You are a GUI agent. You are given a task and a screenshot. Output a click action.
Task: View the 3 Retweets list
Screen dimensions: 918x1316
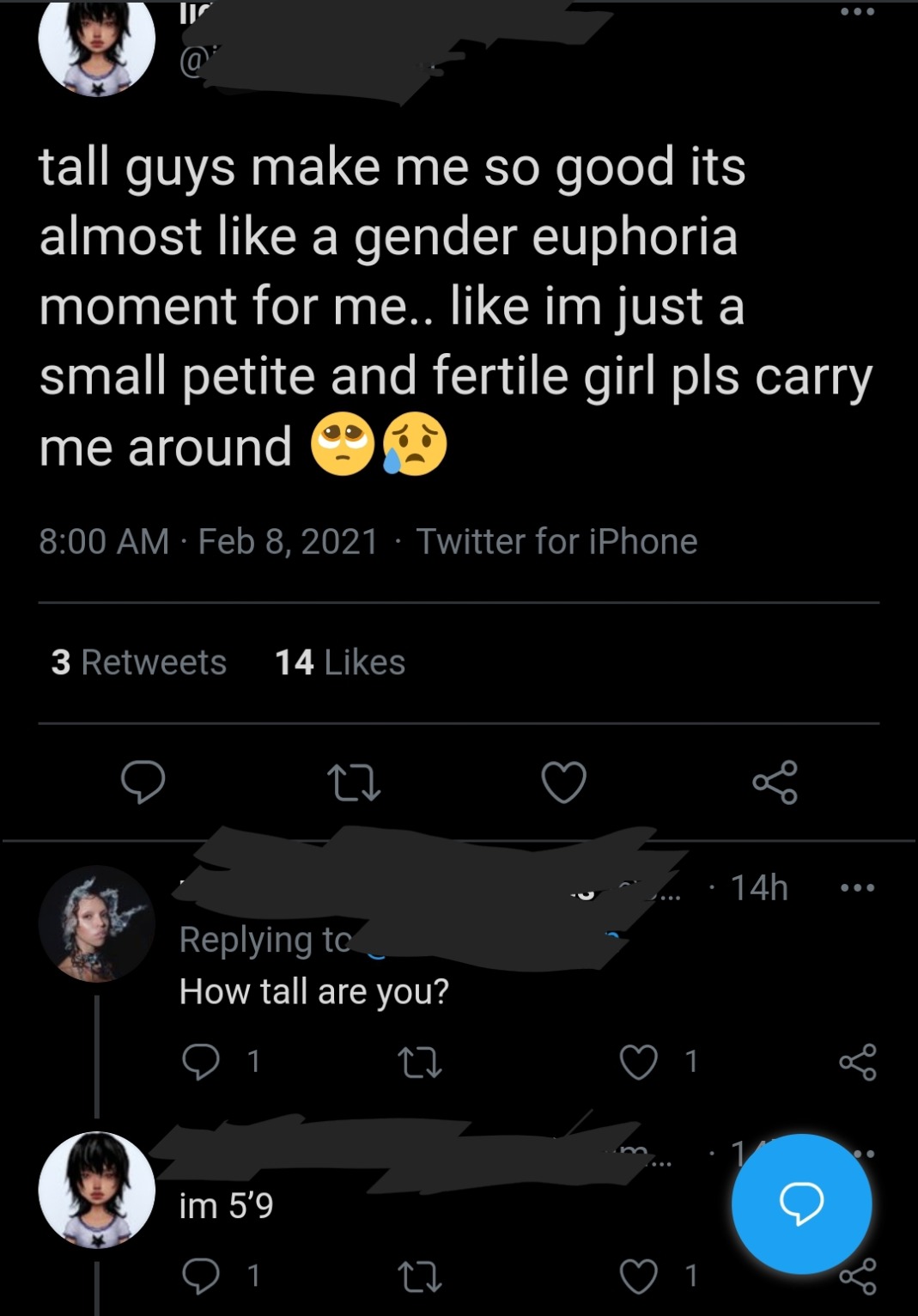(138, 662)
